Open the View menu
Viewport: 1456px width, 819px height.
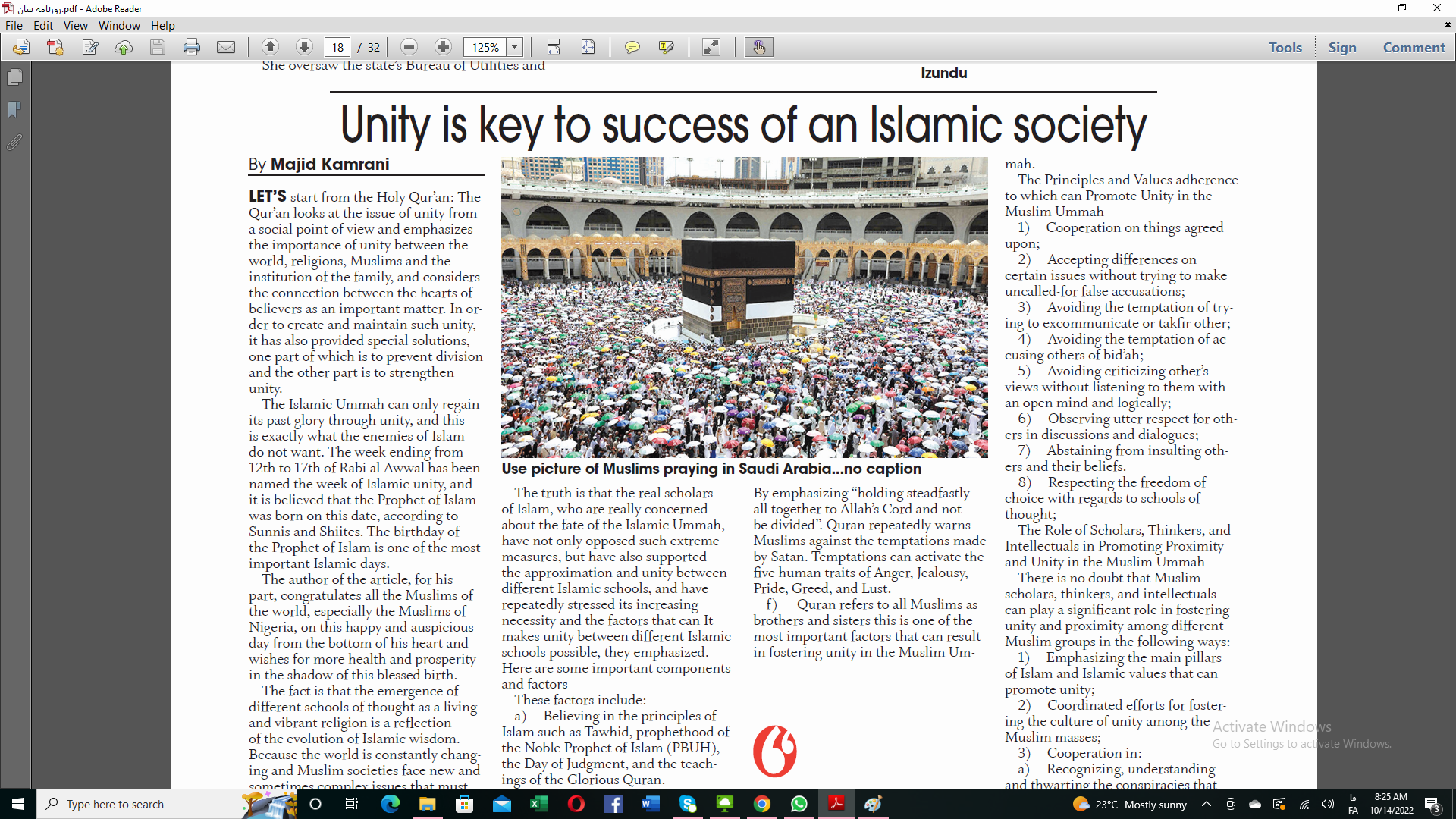coord(75,25)
